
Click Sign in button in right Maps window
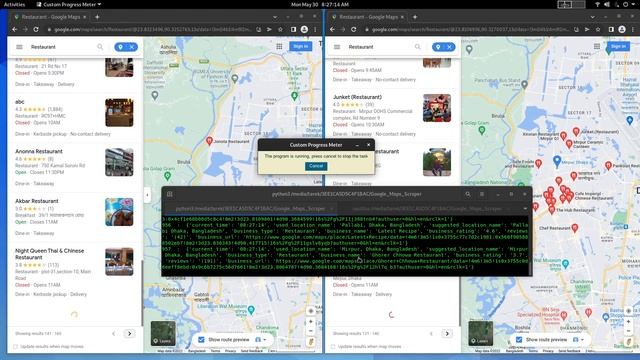pyautogui.click(x=618, y=47)
